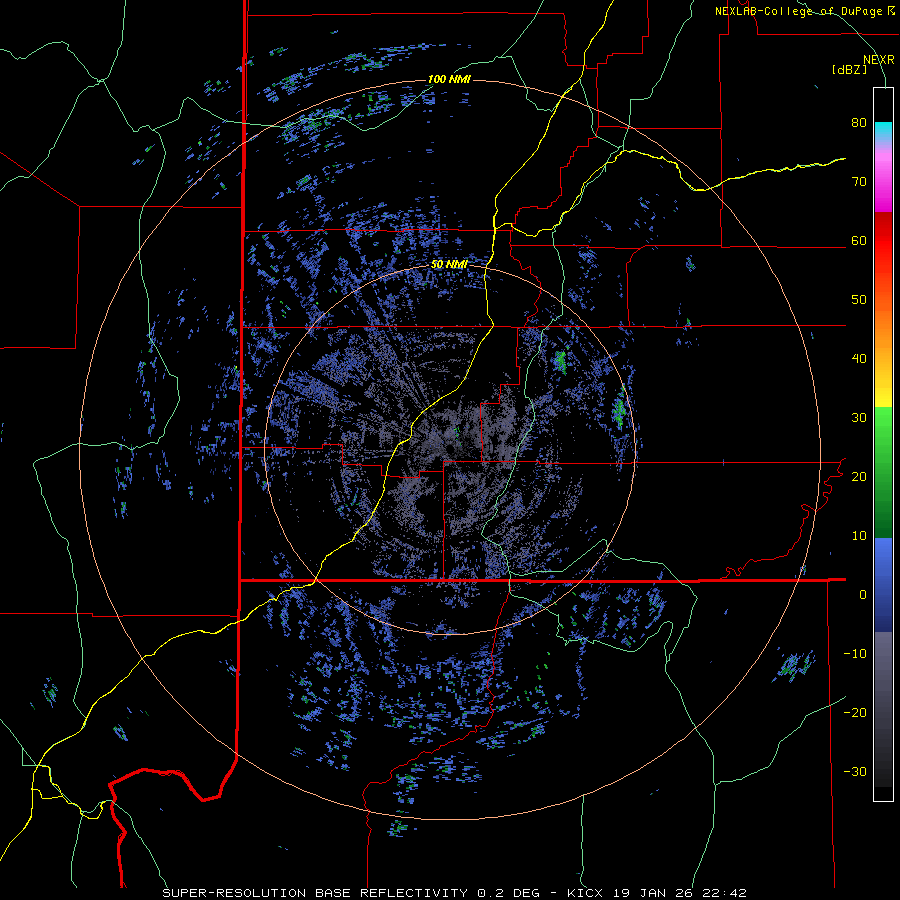Click the 50 value on the dBZ scale
Image resolution: width=900 pixels, height=900 pixels.
[x=859, y=300]
